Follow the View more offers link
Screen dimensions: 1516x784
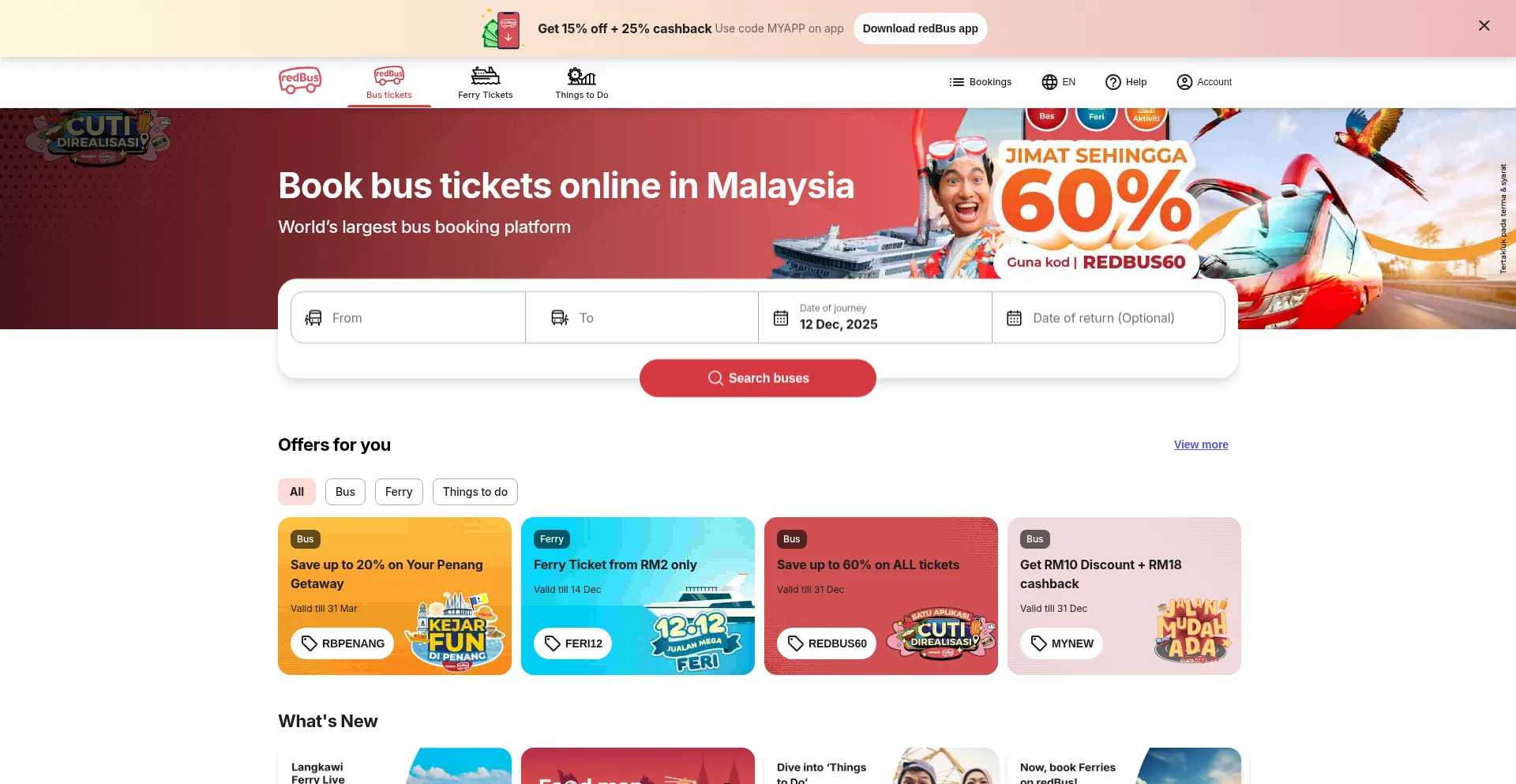click(1201, 445)
